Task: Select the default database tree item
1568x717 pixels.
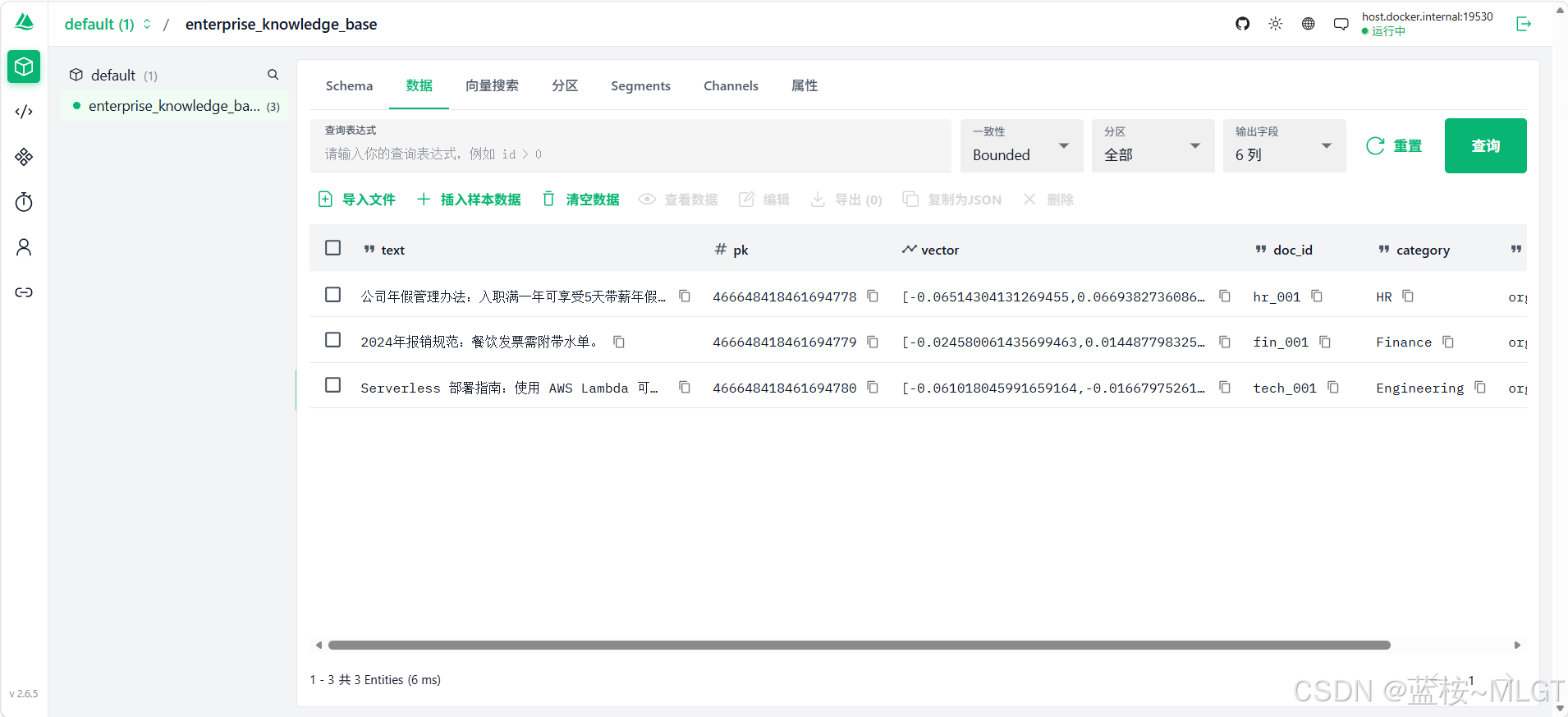Action: pyautogui.click(x=113, y=75)
